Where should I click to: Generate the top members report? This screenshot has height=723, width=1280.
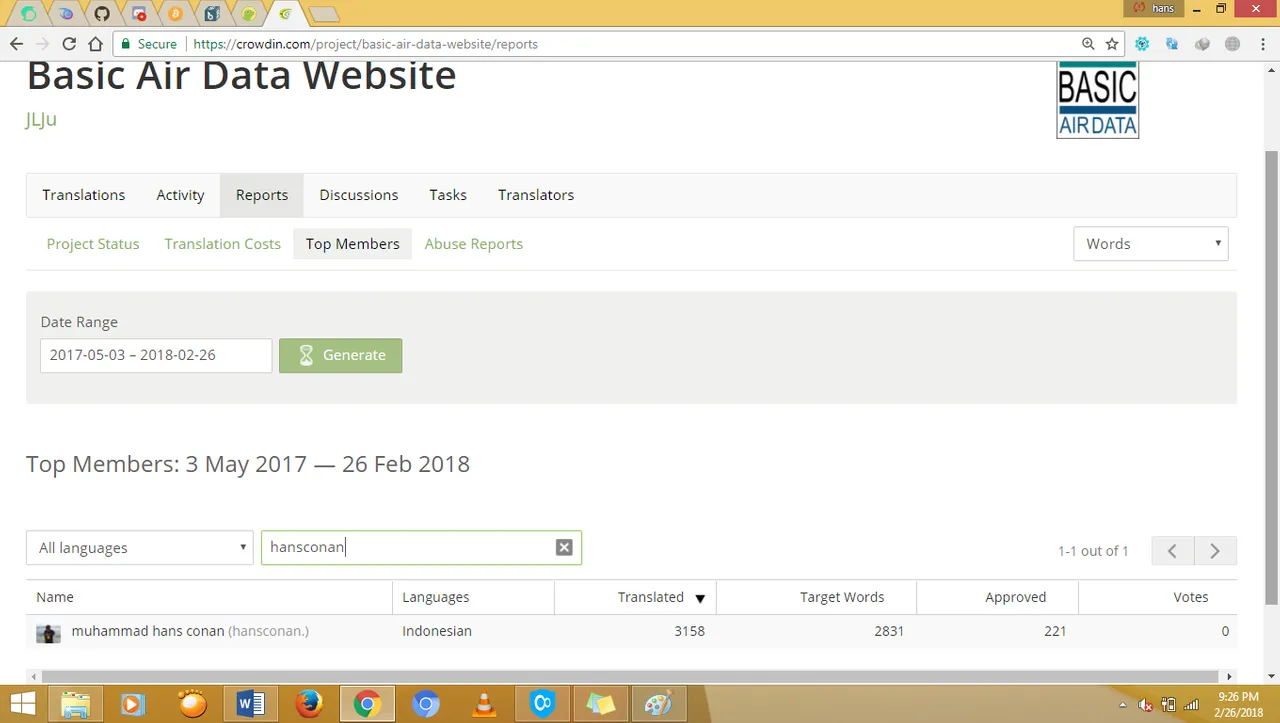pyautogui.click(x=341, y=355)
